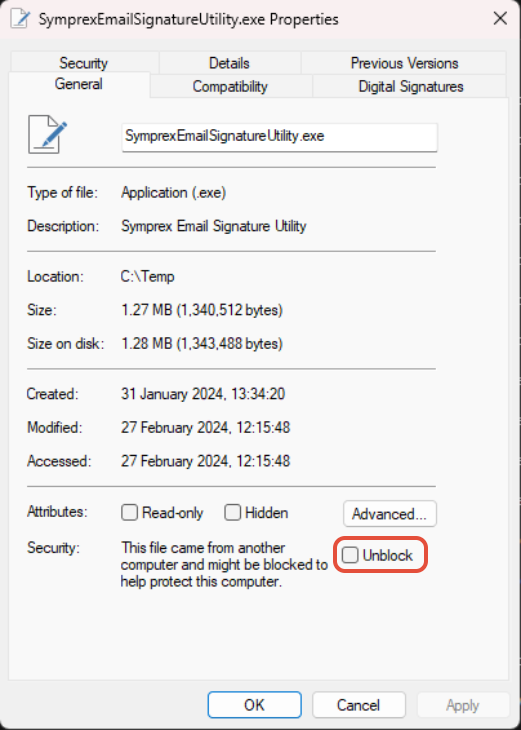Click the Cancel button
Screen dimensions: 521x730
(x=359, y=705)
